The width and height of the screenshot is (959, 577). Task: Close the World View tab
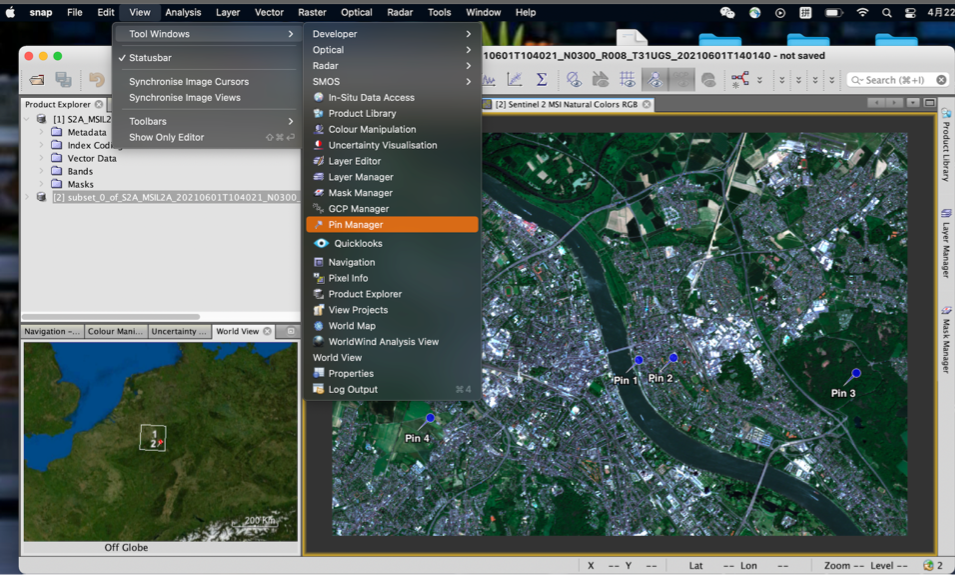[x=268, y=332]
